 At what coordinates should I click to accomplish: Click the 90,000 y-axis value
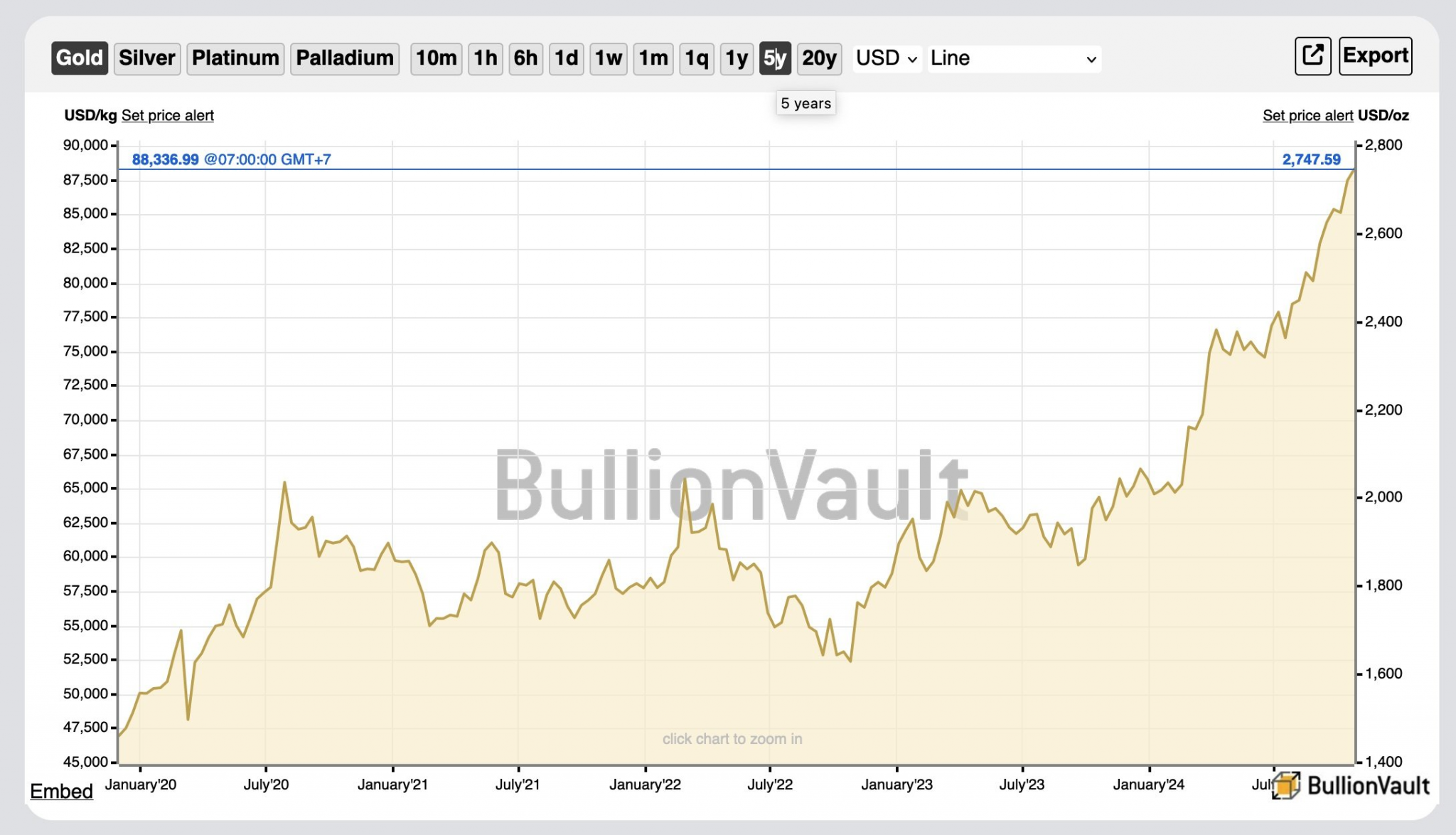pyautogui.click(x=85, y=145)
